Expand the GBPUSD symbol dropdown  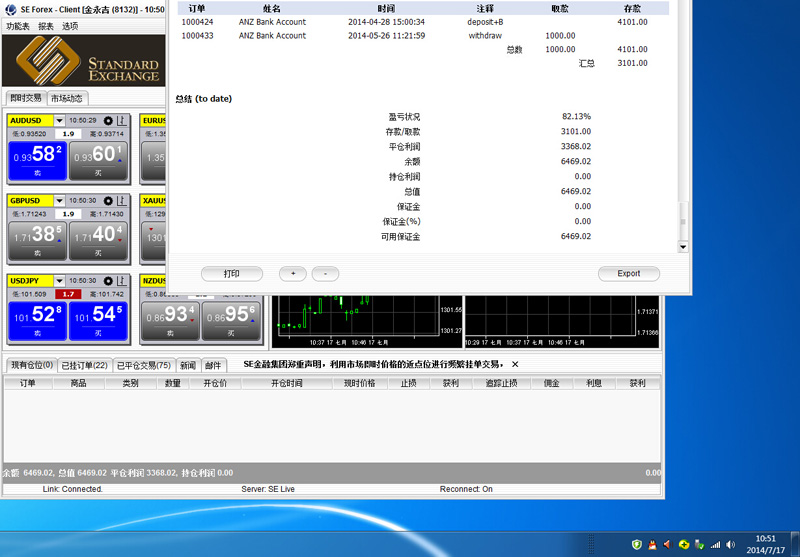59,201
